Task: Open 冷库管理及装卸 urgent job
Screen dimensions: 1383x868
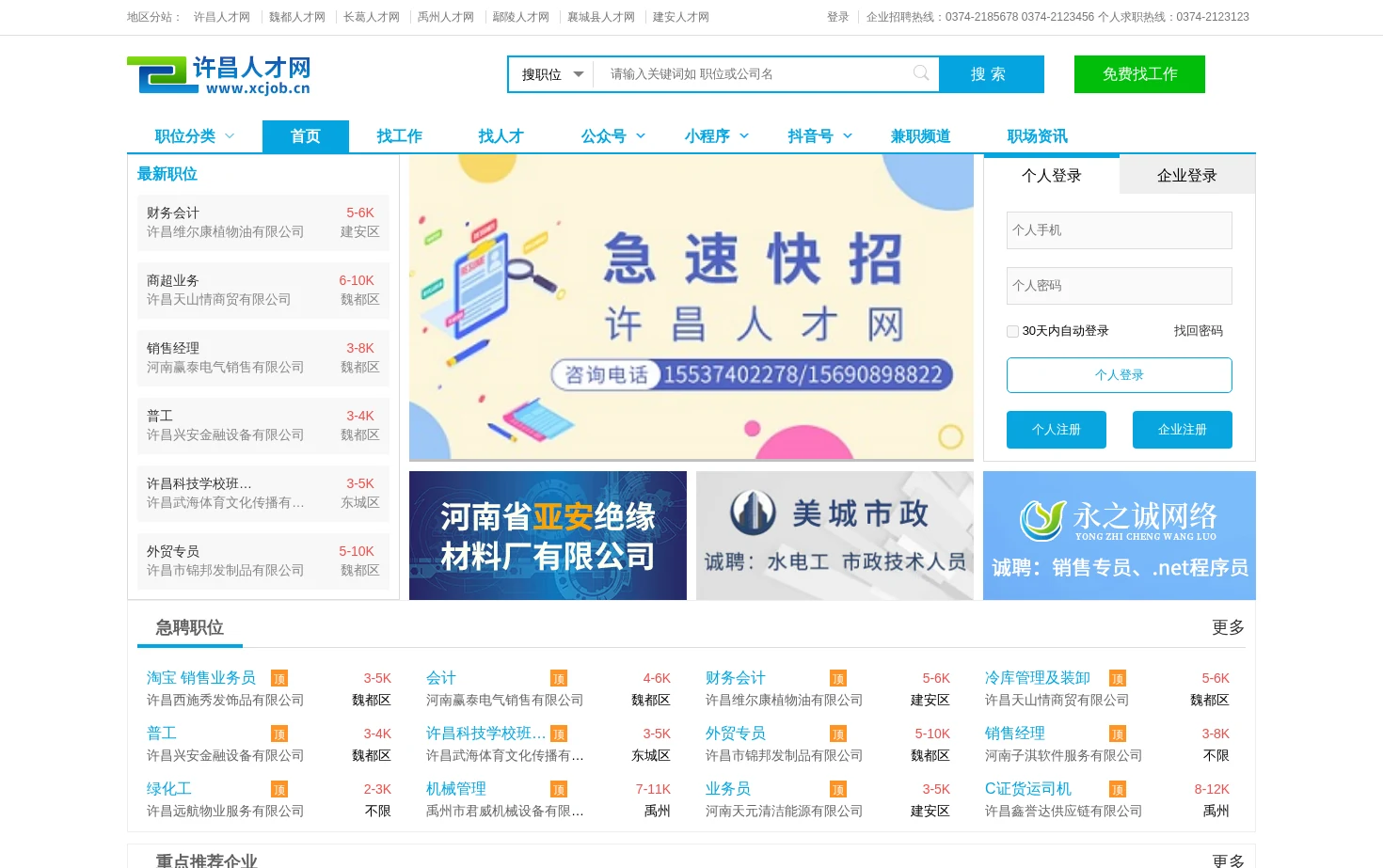Action: [1038, 678]
